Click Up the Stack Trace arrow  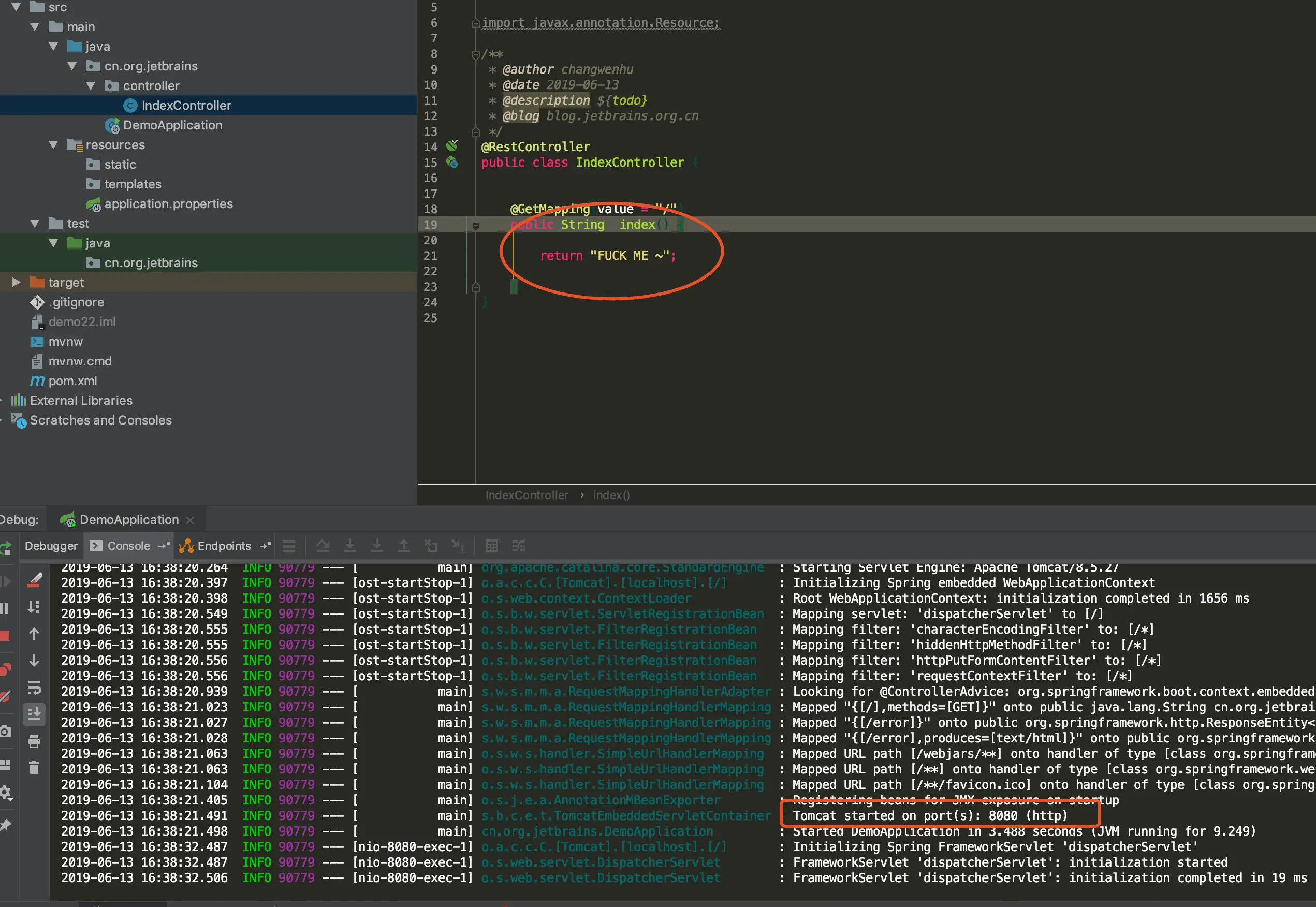pos(34,634)
